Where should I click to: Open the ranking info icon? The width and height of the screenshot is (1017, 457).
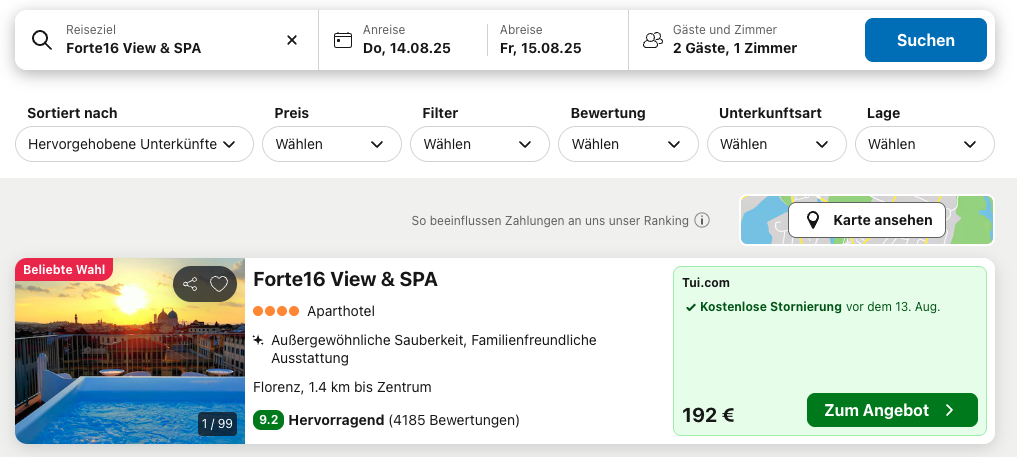pyautogui.click(x=702, y=220)
